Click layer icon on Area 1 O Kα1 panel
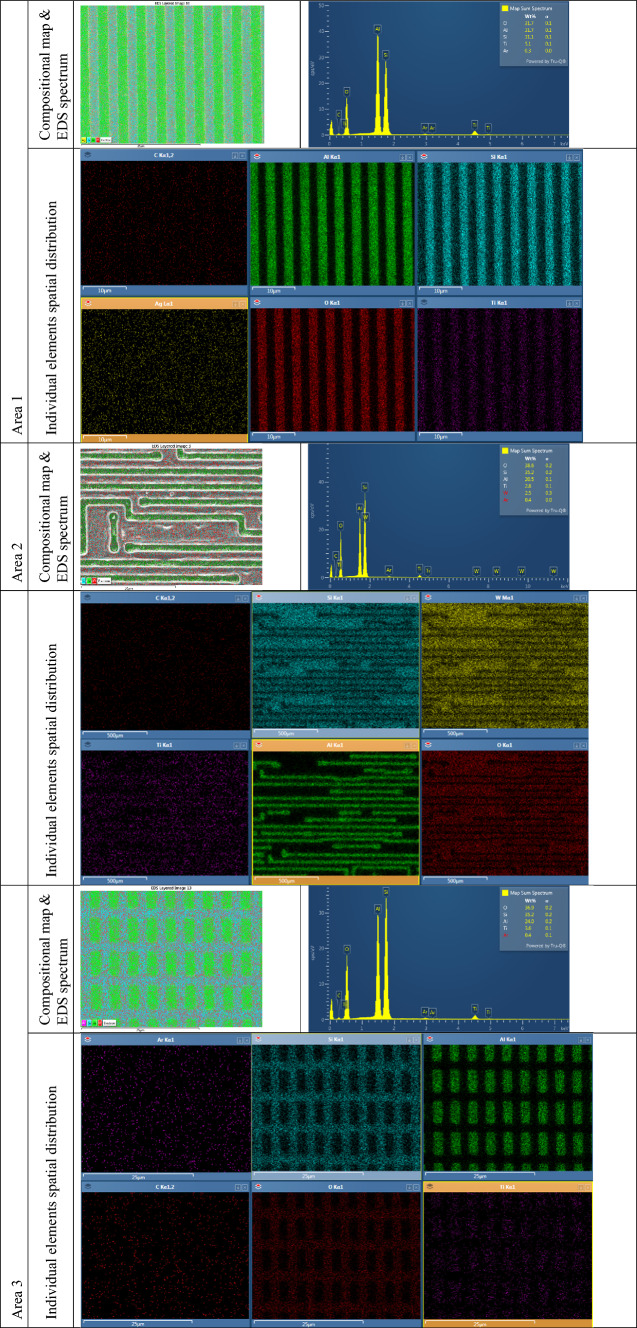The image size is (637, 1328). point(256,303)
